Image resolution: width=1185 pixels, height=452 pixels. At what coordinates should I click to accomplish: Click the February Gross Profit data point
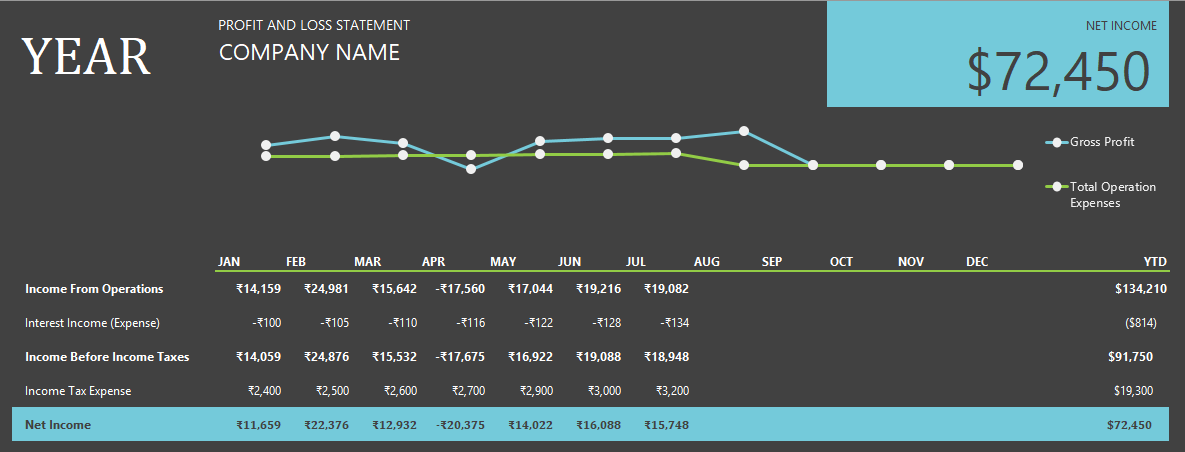[x=335, y=136]
